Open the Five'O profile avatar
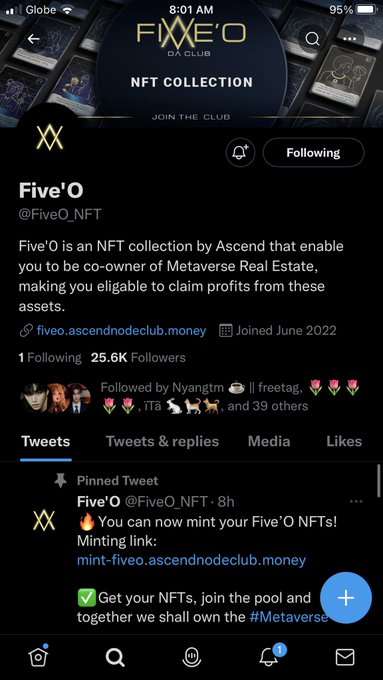Image resolution: width=383 pixels, height=680 pixels. [x=49, y=137]
